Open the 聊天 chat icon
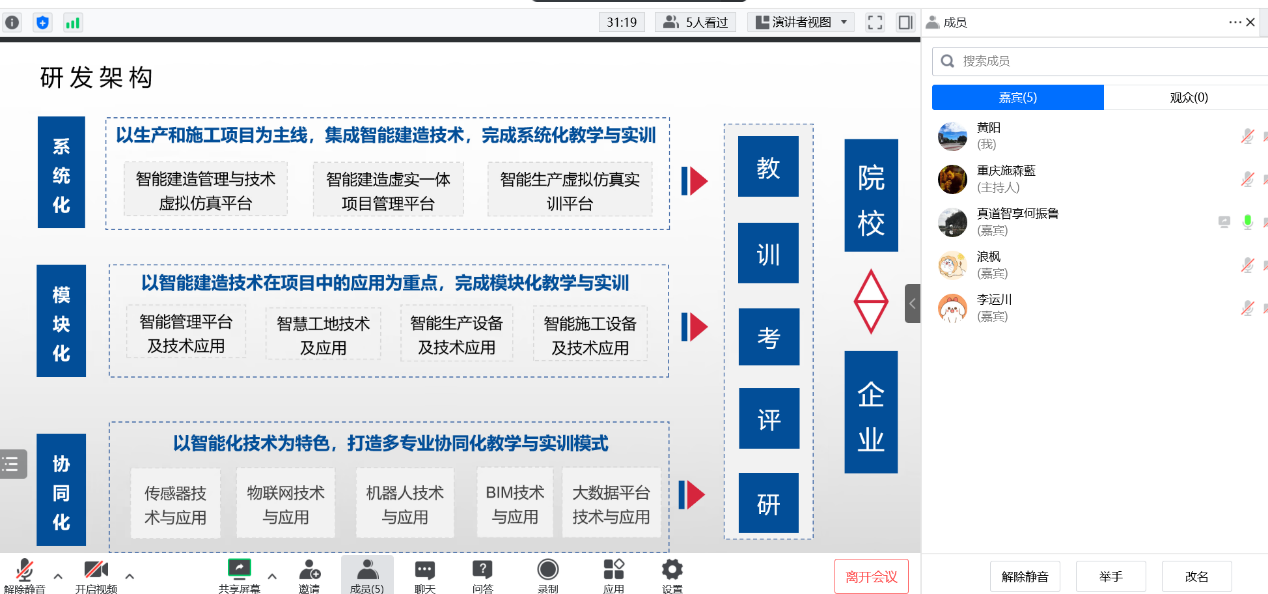 click(x=425, y=570)
